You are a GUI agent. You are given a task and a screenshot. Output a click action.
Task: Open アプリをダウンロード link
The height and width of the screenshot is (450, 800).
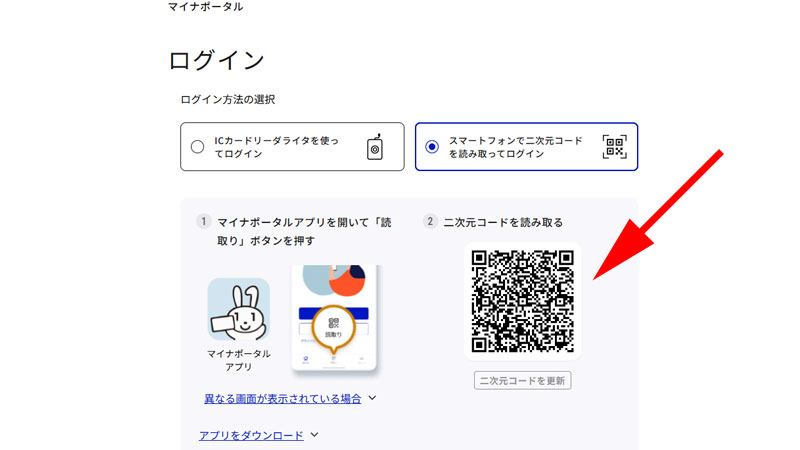coord(251,435)
